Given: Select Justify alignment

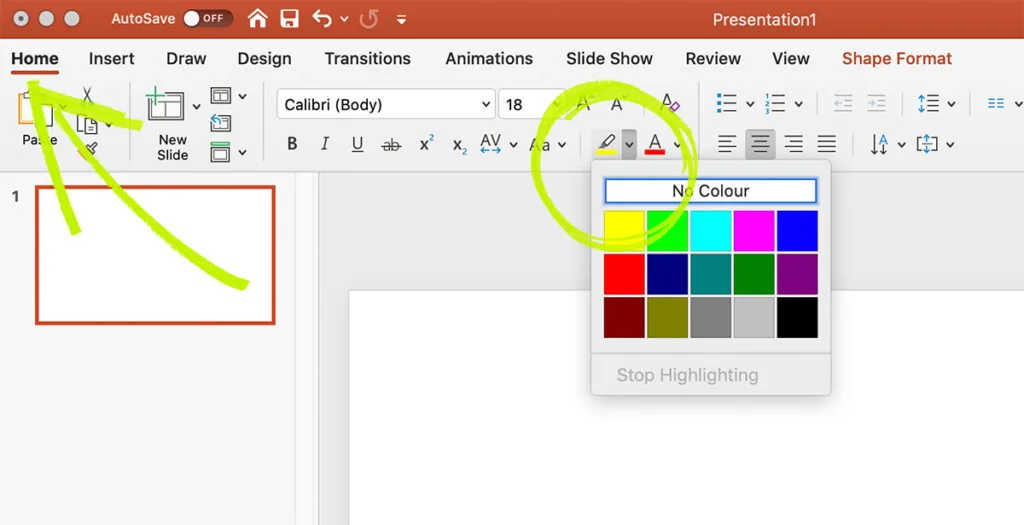Looking at the screenshot, I should click(x=827, y=144).
